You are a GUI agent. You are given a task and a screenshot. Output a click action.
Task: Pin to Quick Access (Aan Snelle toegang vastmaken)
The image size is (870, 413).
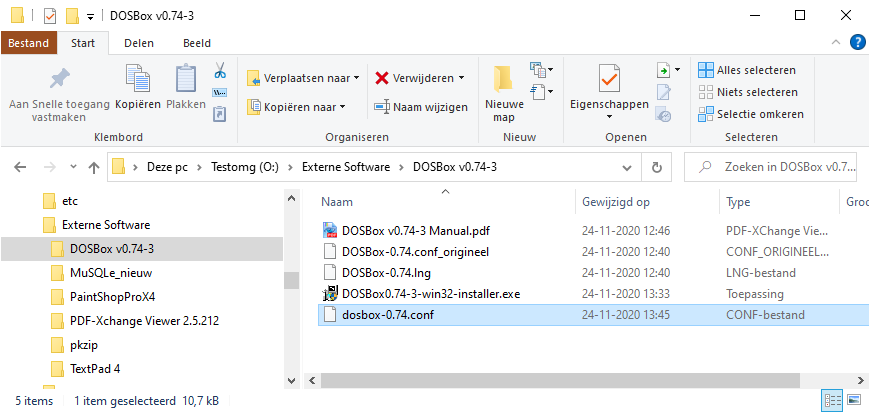tap(59, 95)
